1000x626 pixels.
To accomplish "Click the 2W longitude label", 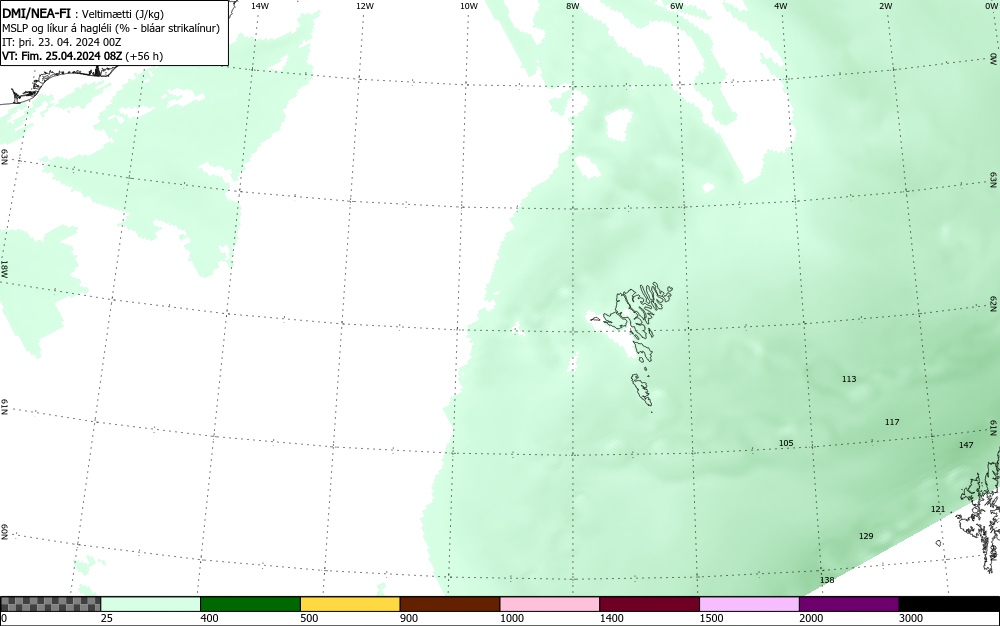I will pyautogui.click(x=885, y=6).
